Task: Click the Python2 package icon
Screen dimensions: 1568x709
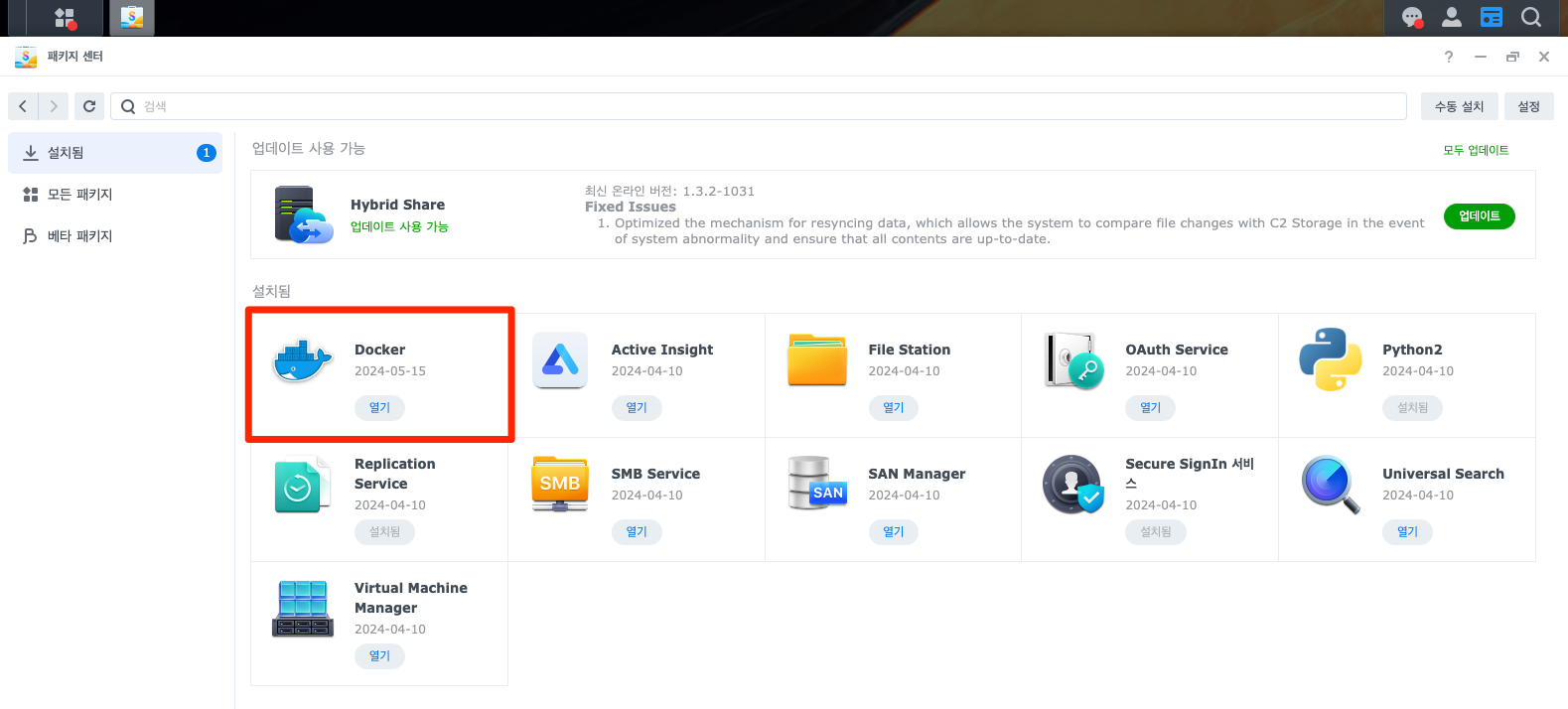Action: pyautogui.click(x=1331, y=359)
